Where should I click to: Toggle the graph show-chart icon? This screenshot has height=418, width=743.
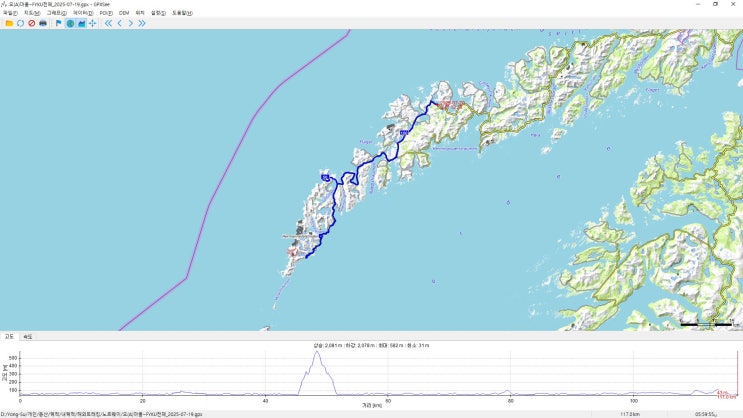click(x=82, y=23)
